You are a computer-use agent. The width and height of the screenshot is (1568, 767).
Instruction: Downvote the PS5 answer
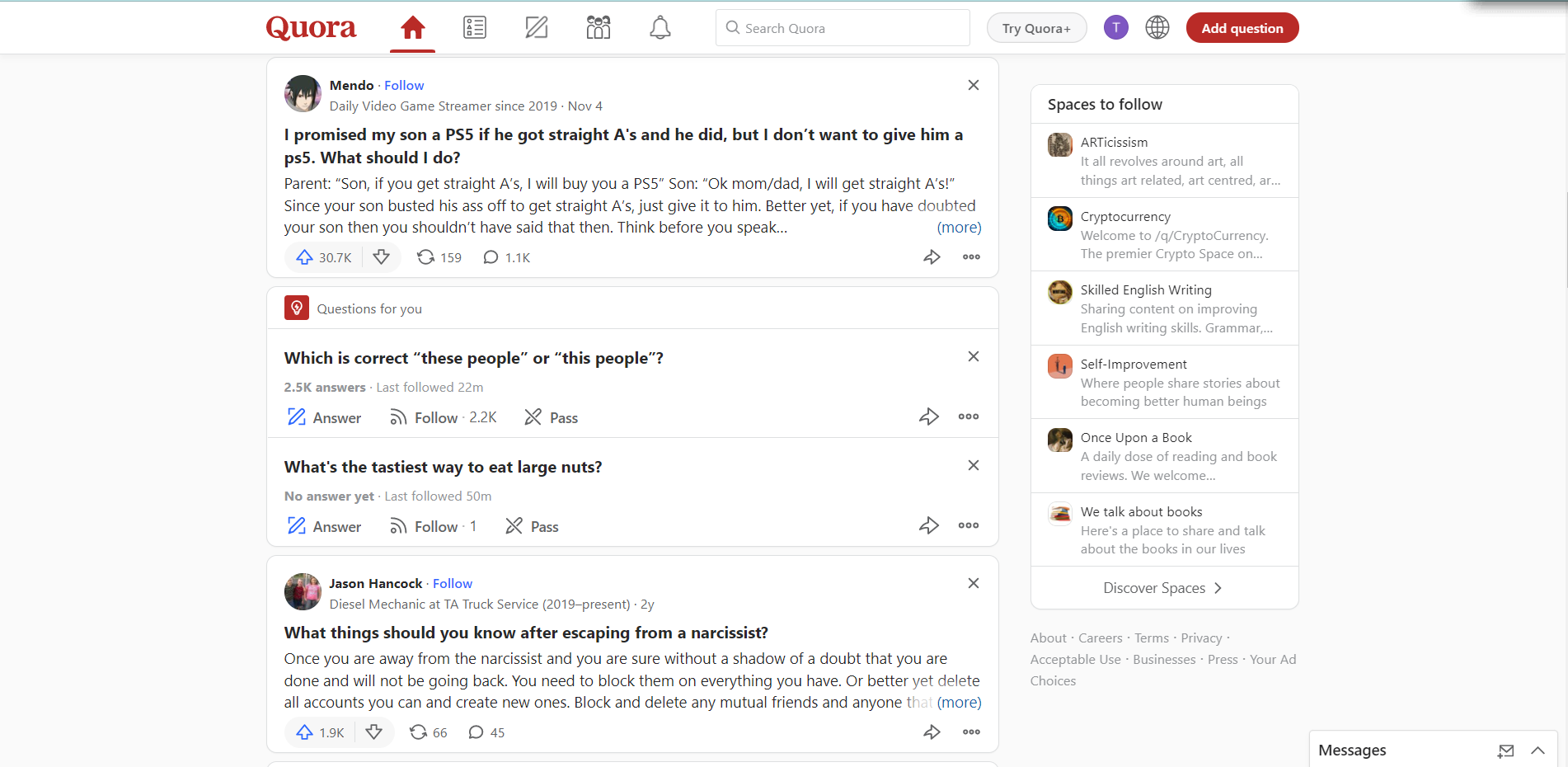(381, 257)
